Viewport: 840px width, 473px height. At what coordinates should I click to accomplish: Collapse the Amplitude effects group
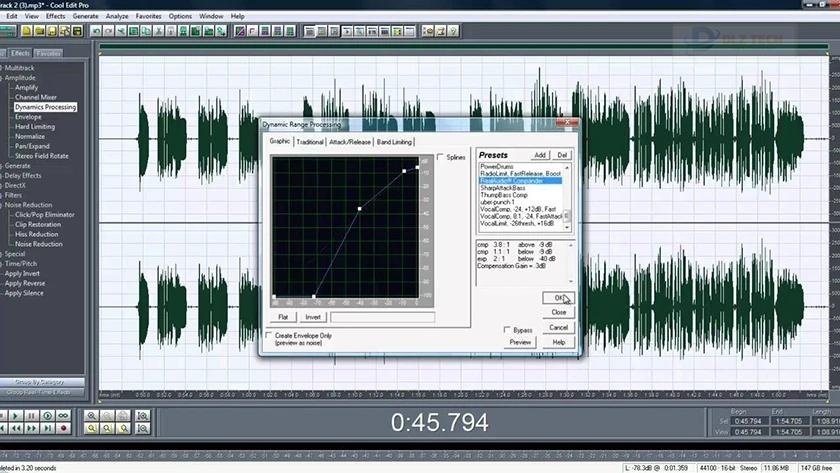tap(3, 77)
